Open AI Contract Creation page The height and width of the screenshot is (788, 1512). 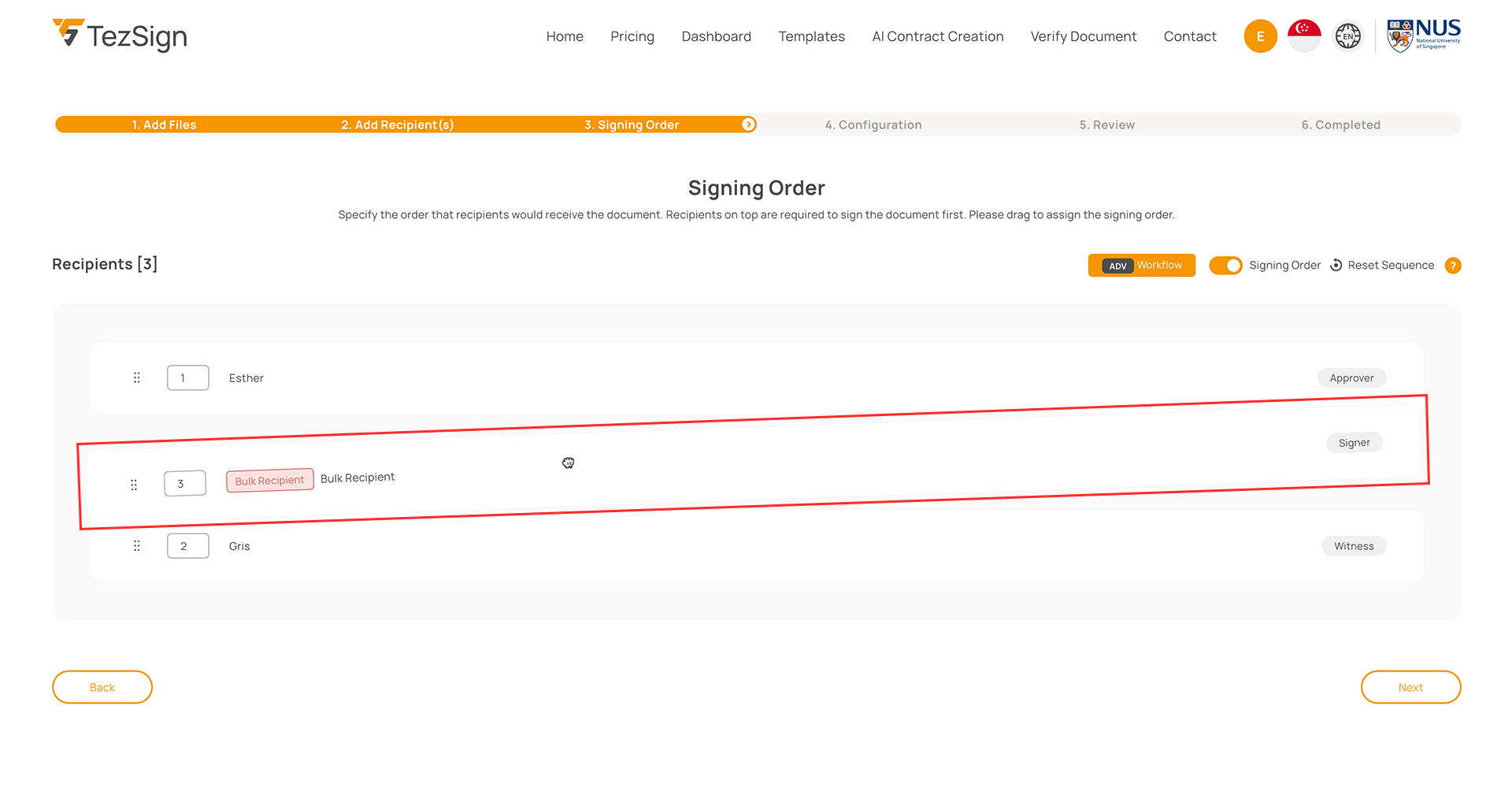coord(937,36)
